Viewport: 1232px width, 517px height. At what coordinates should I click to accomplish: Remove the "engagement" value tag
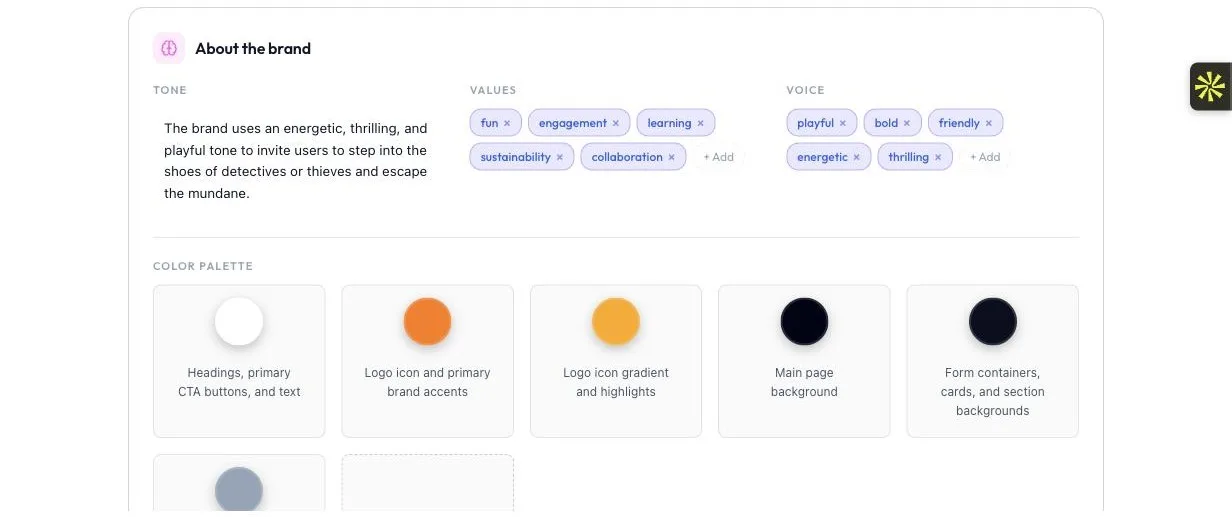click(616, 123)
